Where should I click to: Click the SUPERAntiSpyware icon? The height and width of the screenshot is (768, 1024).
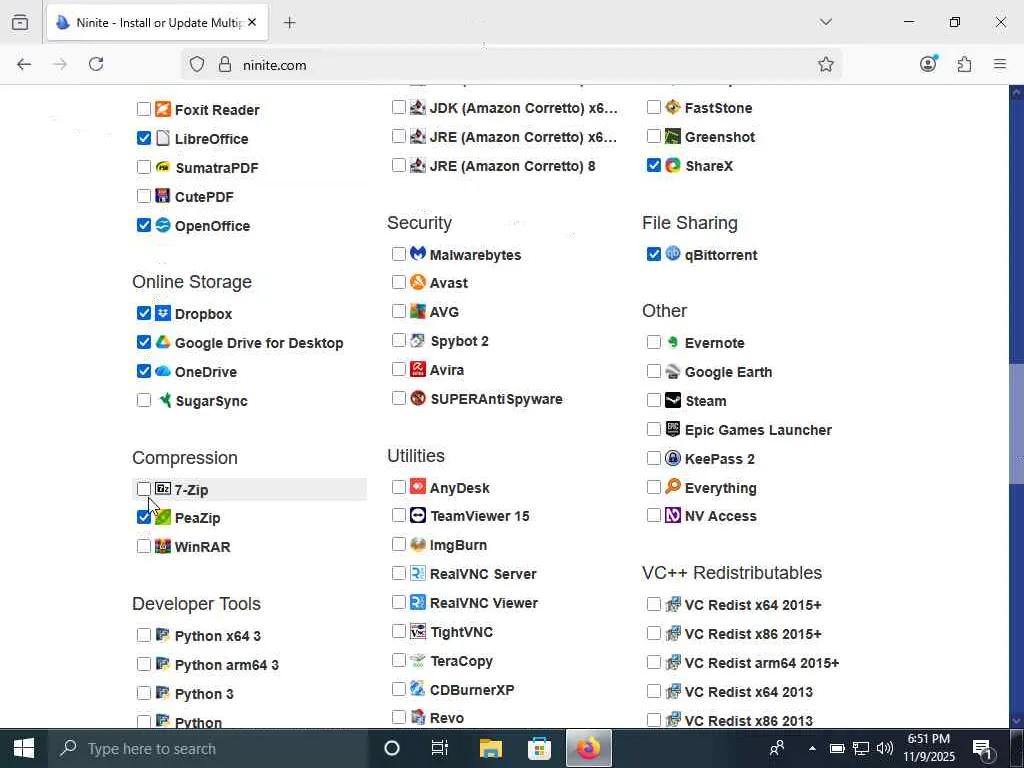click(x=418, y=398)
